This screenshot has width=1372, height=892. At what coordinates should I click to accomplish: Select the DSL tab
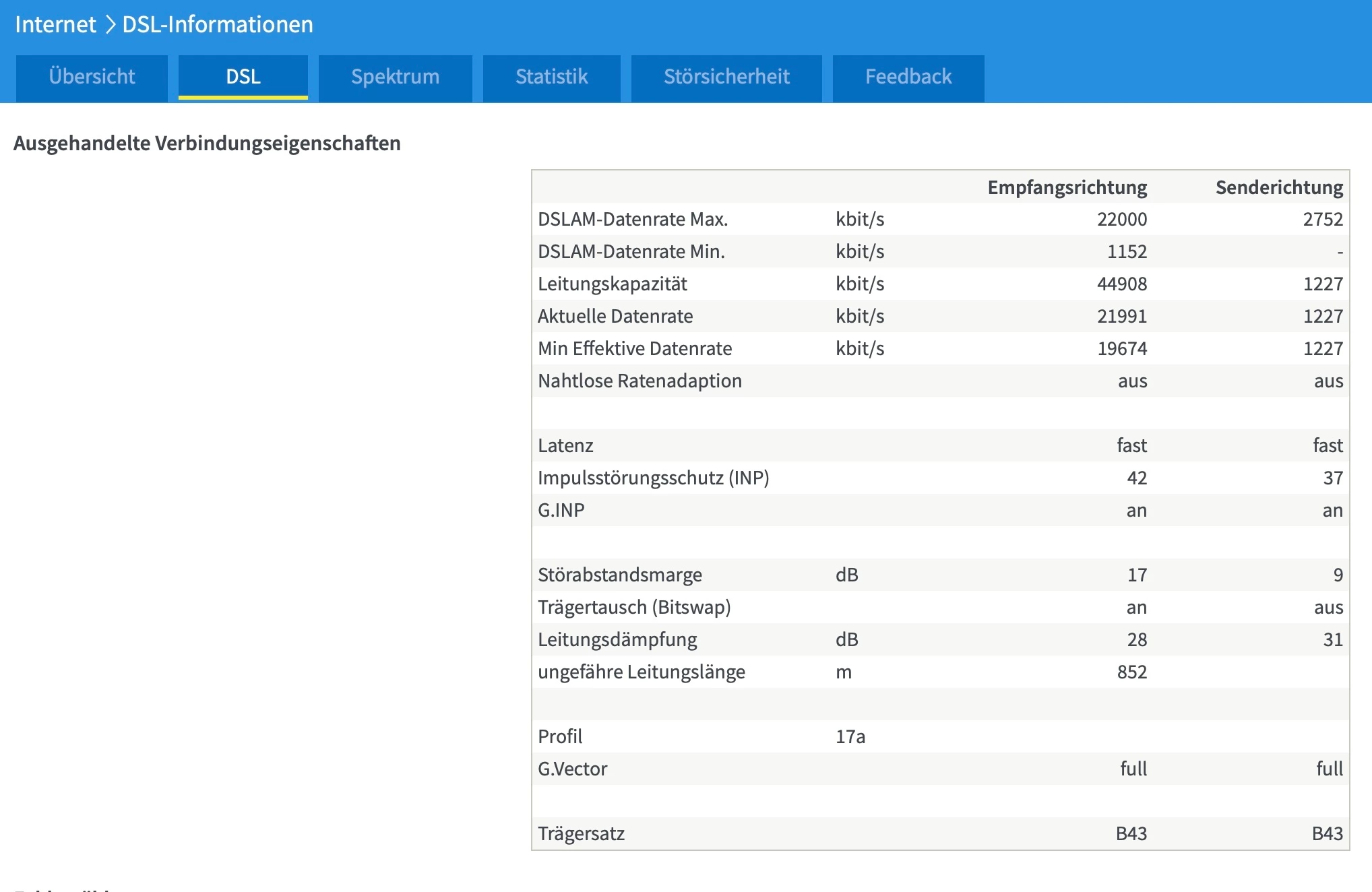[x=243, y=77]
